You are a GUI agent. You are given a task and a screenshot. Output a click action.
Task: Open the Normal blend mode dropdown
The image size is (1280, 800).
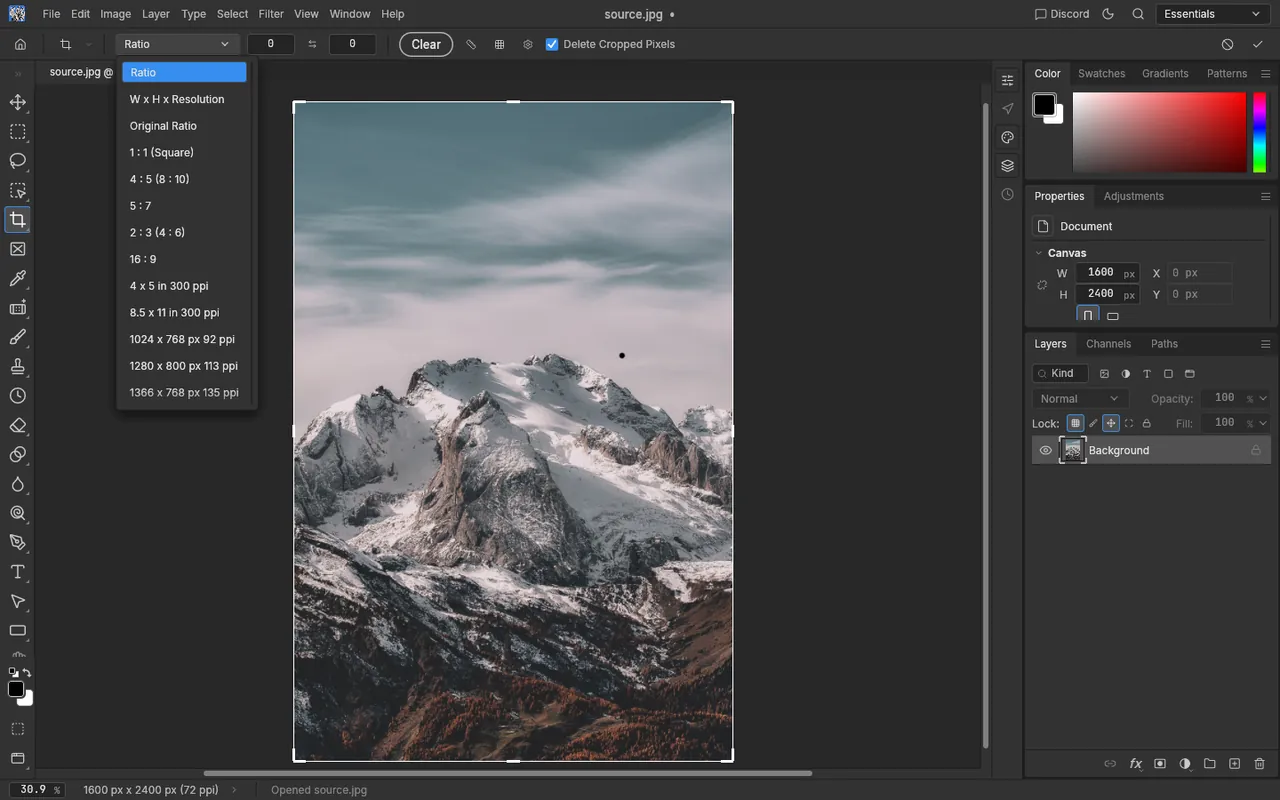point(1080,399)
